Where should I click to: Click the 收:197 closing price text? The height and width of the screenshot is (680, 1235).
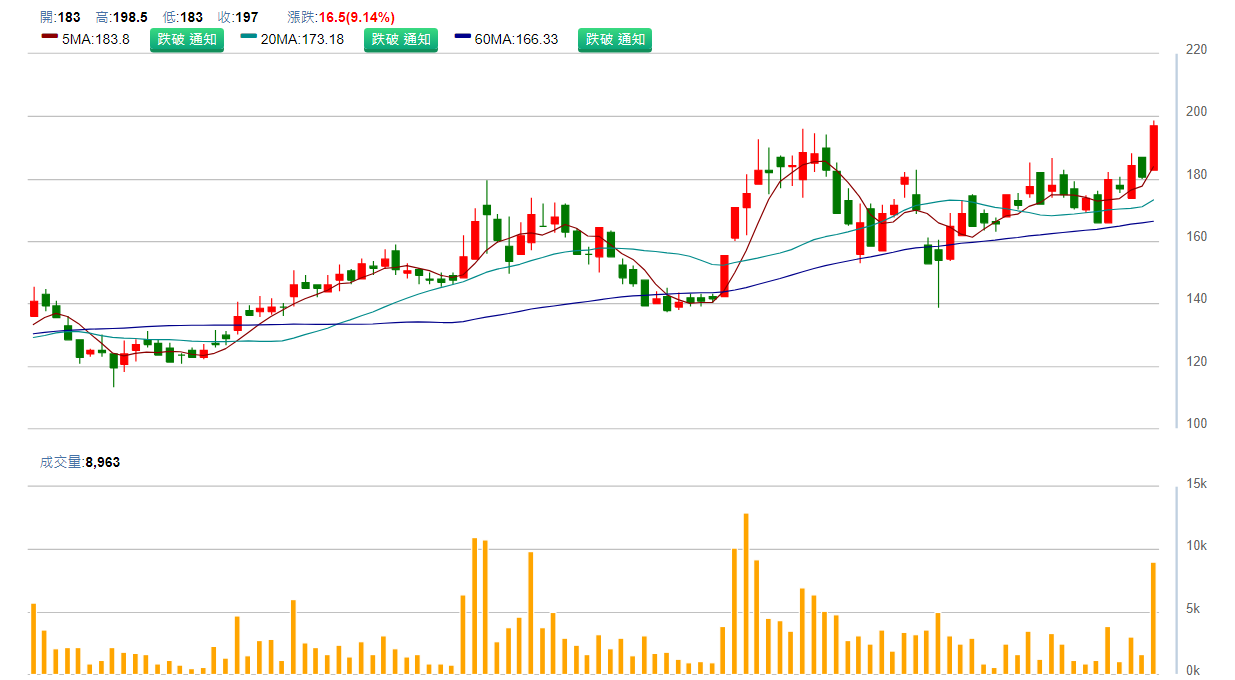tap(238, 17)
